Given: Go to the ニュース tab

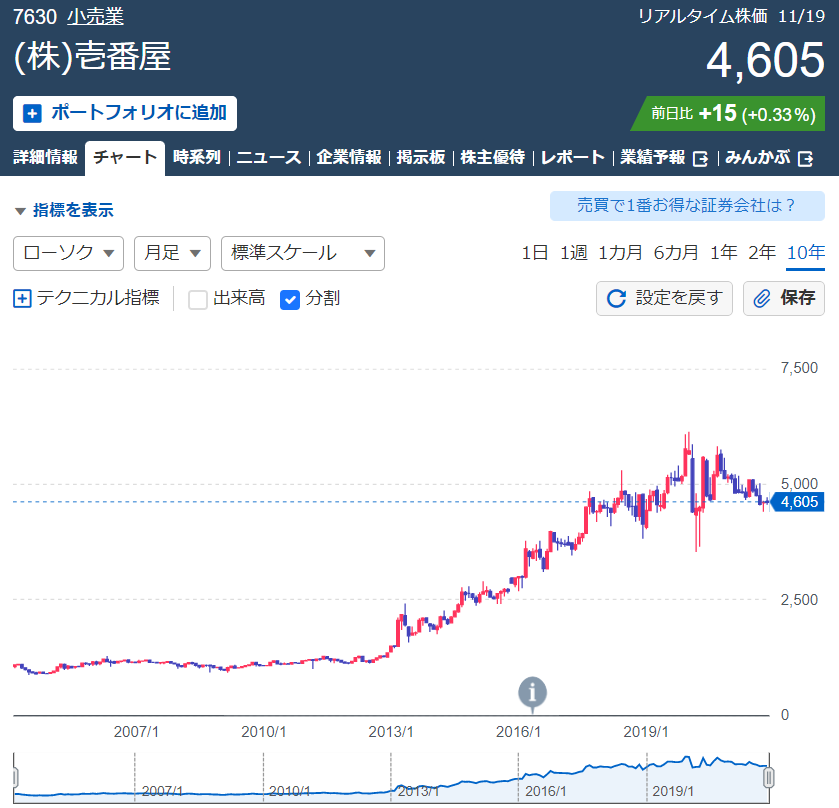Looking at the screenshot, I should (269, 157).
